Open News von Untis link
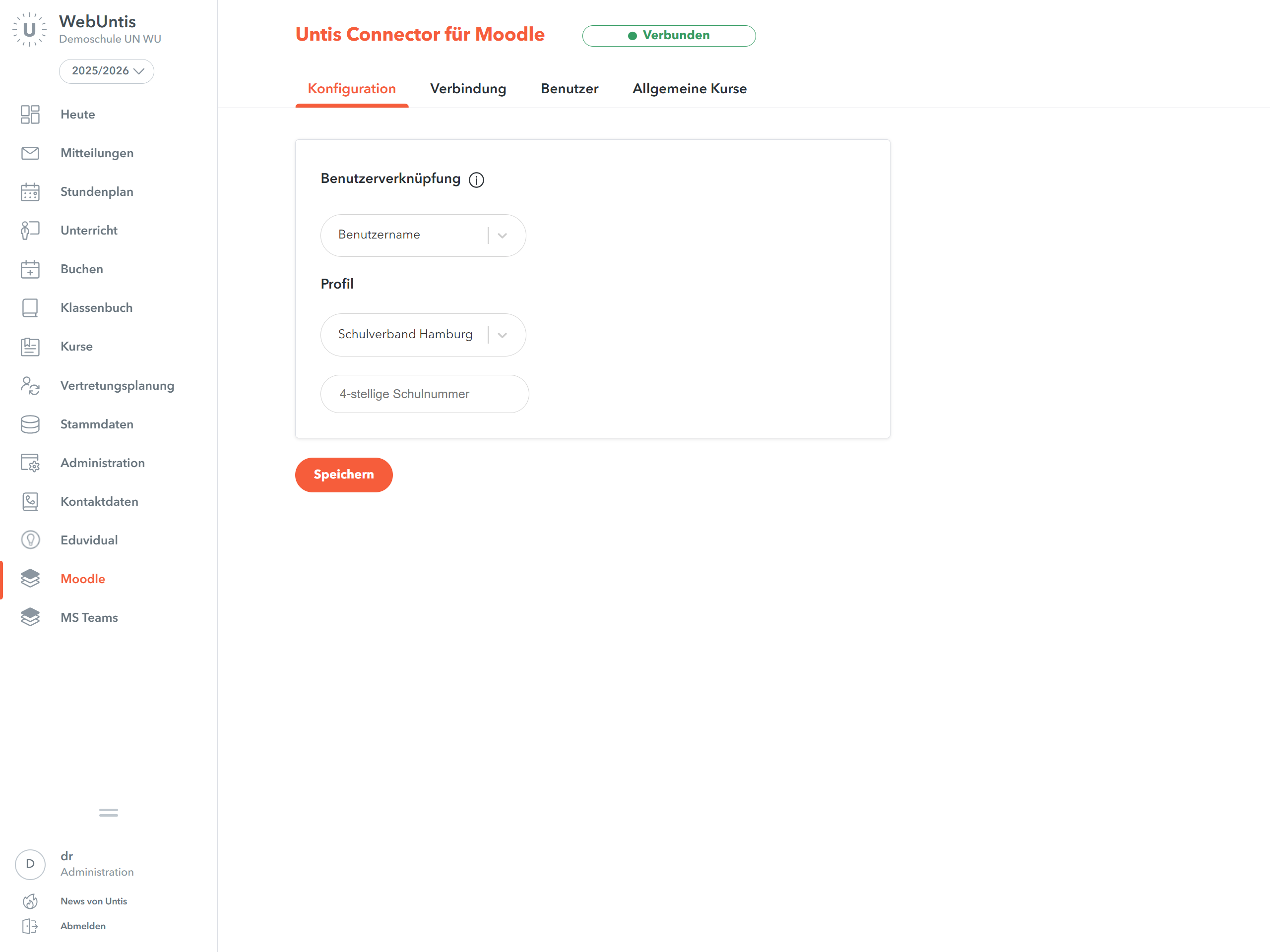Screen dimensions: 1270x952 tap(94, 901)
